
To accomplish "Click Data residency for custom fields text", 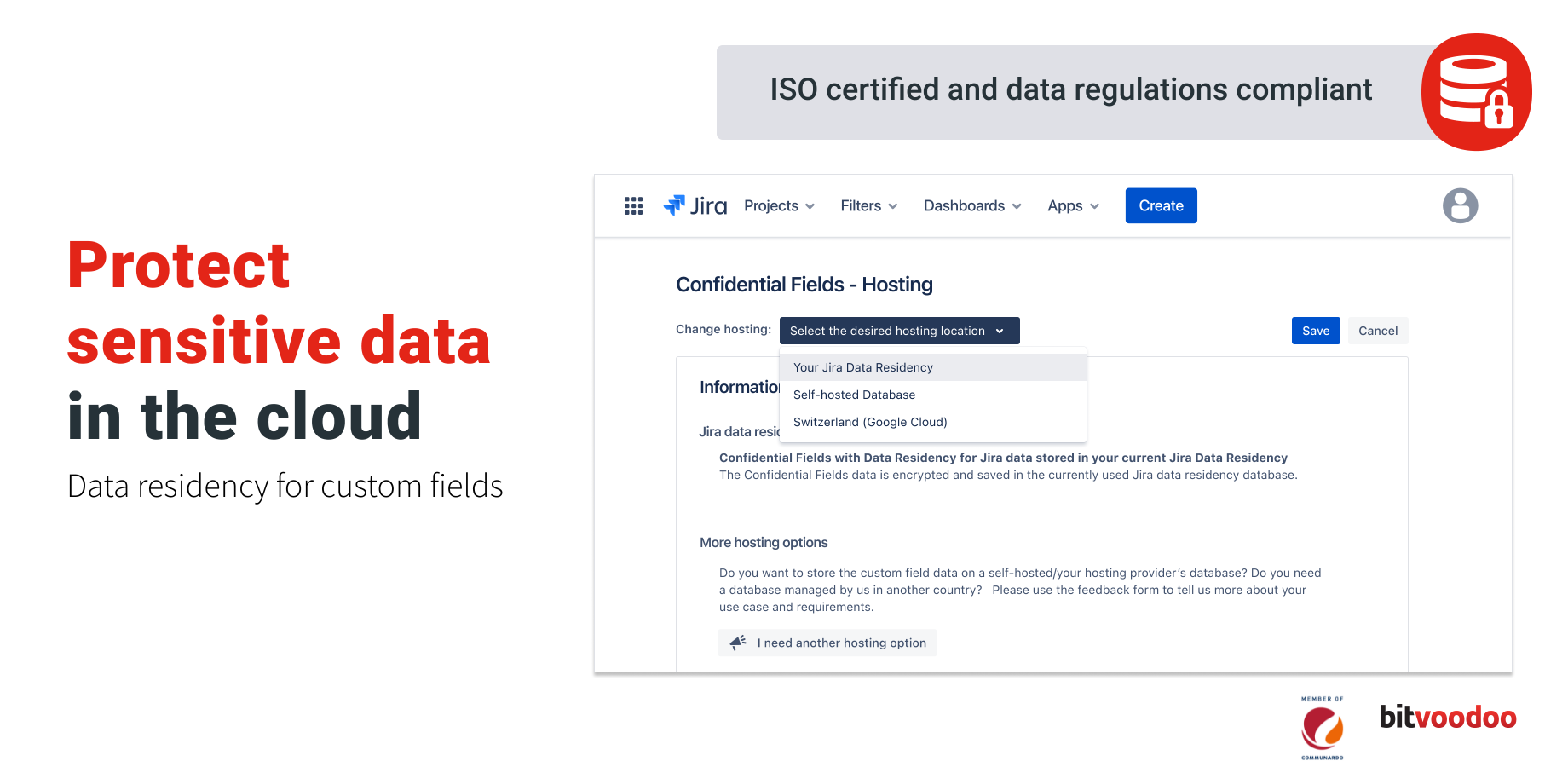I will point(285,487).
